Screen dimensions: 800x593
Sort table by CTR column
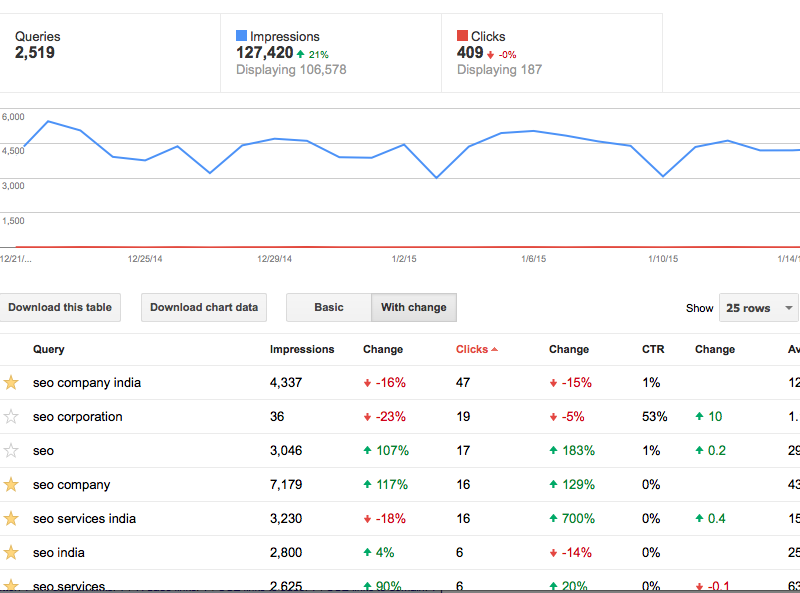point(653,350)
